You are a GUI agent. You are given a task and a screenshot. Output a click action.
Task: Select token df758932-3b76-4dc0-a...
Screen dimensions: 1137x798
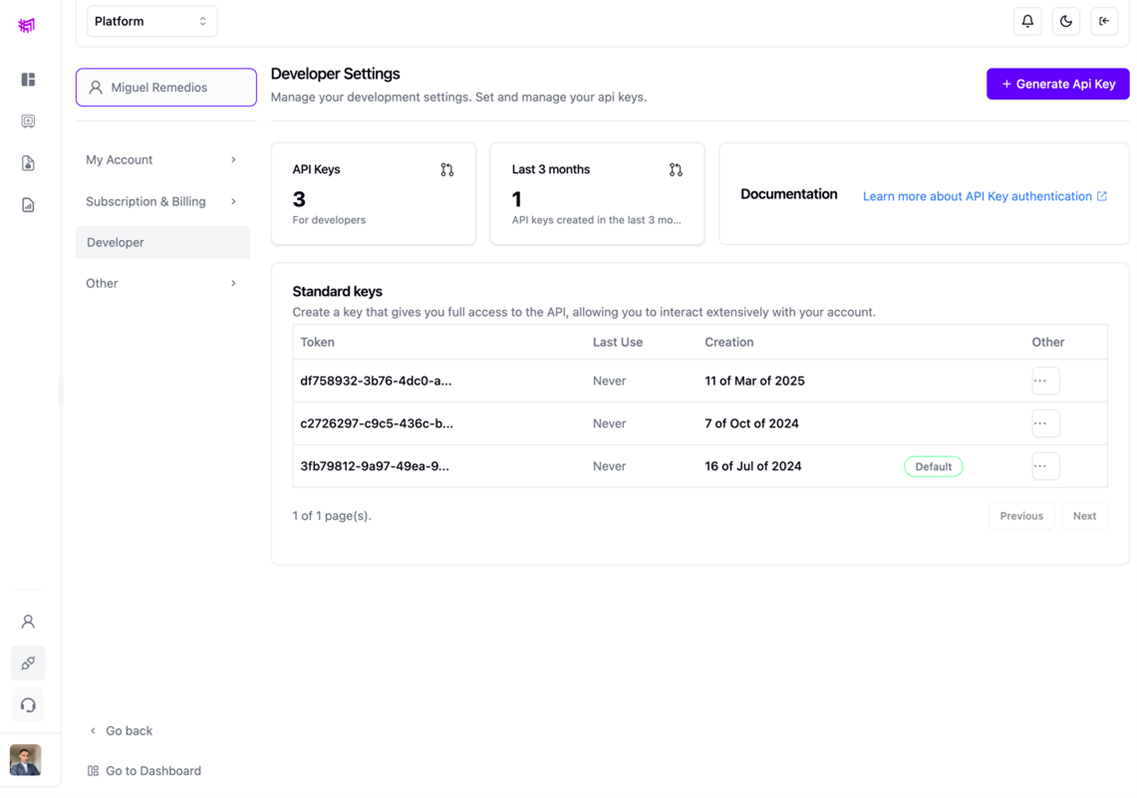tap(376, 381)
